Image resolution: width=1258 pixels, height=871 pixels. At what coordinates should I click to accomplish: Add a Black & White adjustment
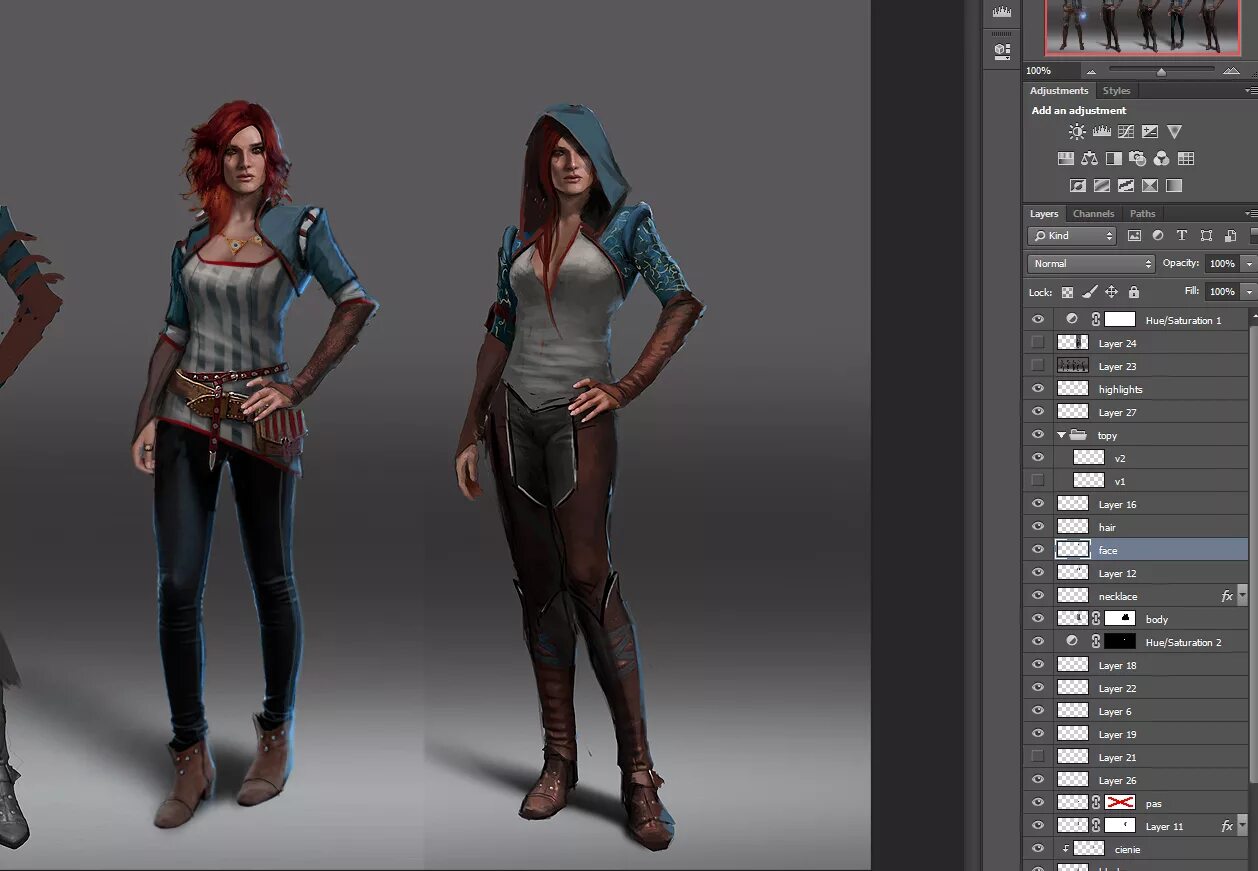[x=1114, y=159]
